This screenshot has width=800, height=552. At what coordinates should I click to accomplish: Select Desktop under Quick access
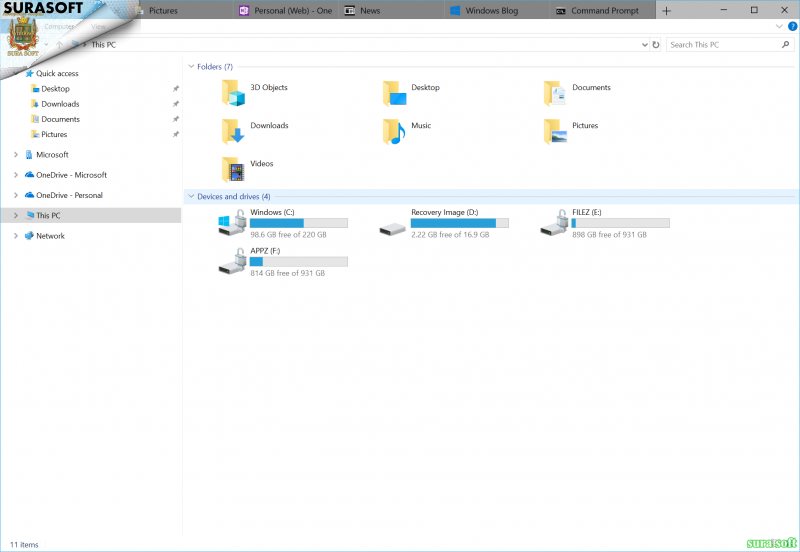[x=55, y=89]
